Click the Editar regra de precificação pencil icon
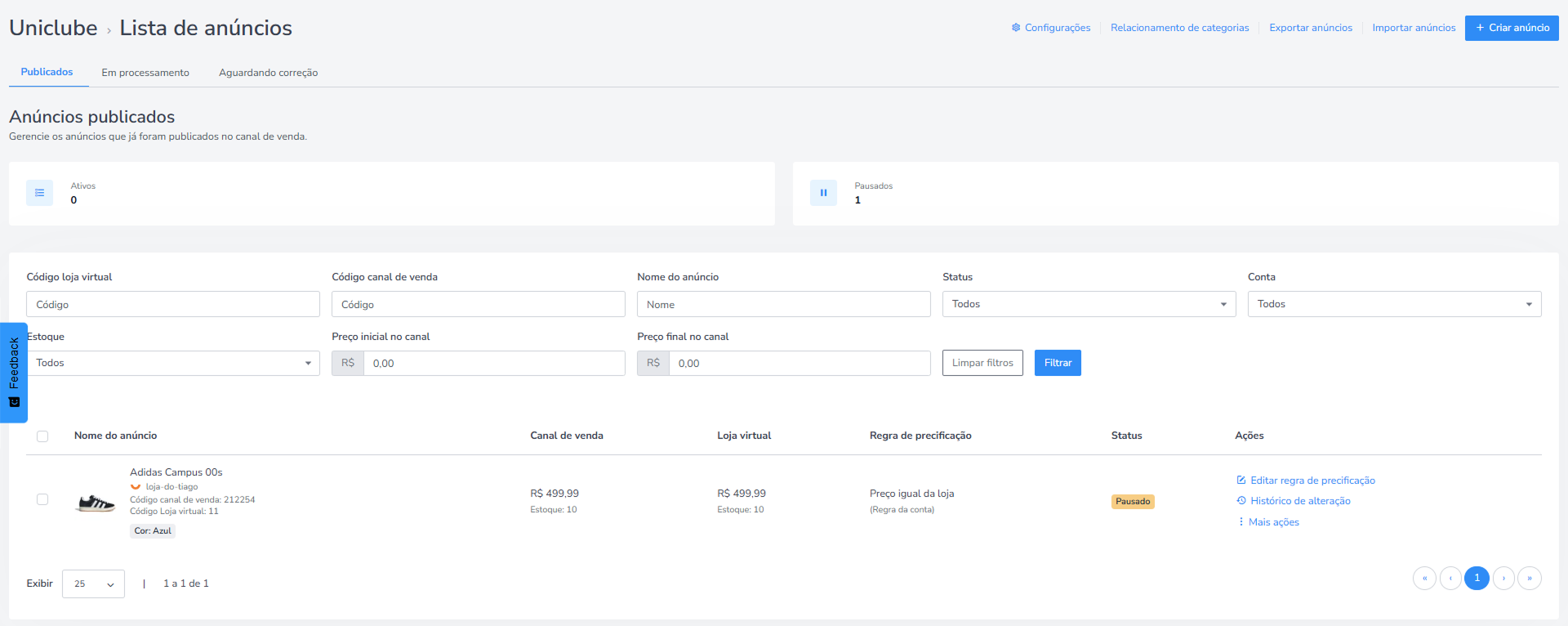The width and height of the screenshot is (1568, 626). [x=1241, y=481]
